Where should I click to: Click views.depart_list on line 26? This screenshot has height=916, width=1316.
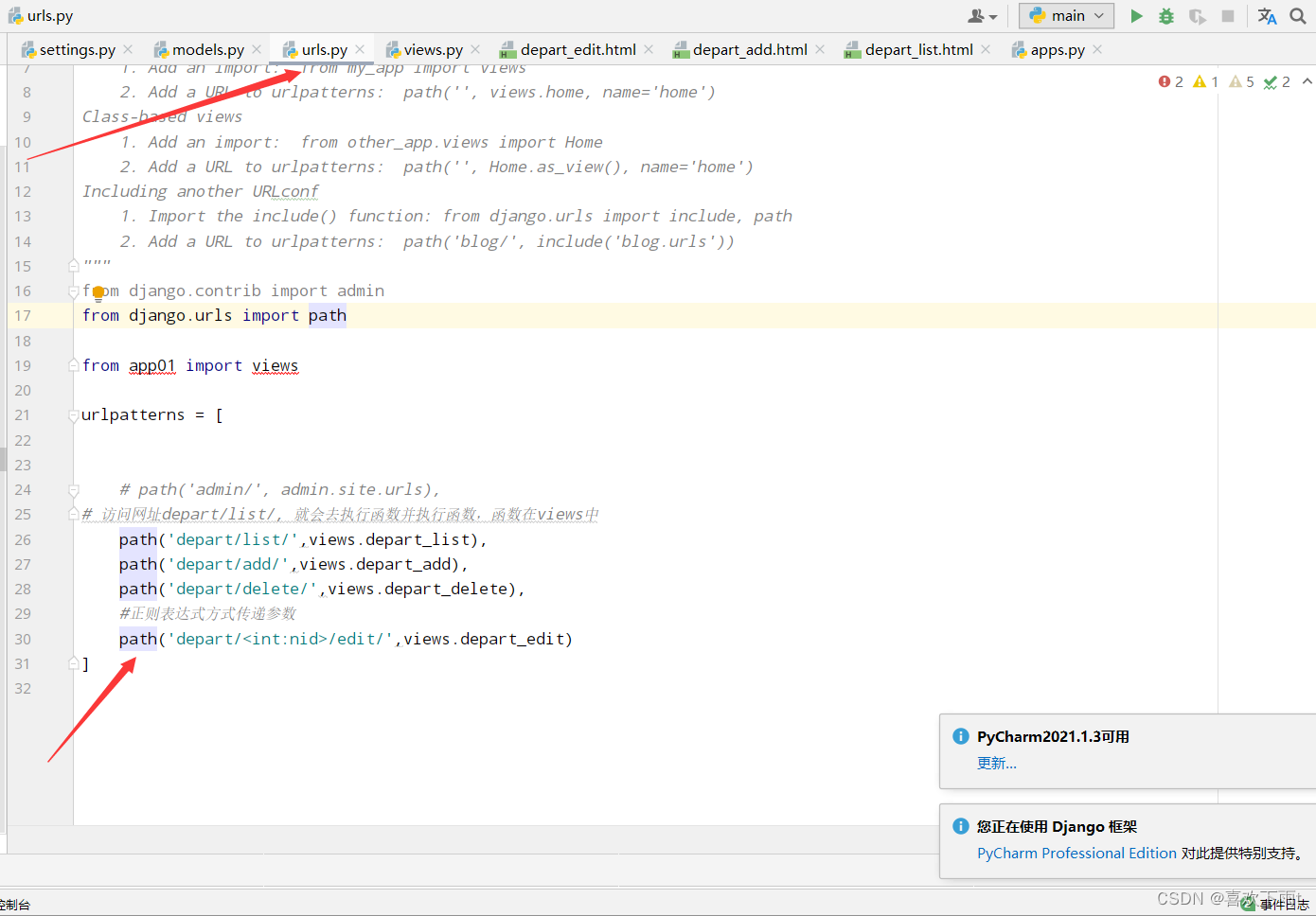(x=389, y=539)
